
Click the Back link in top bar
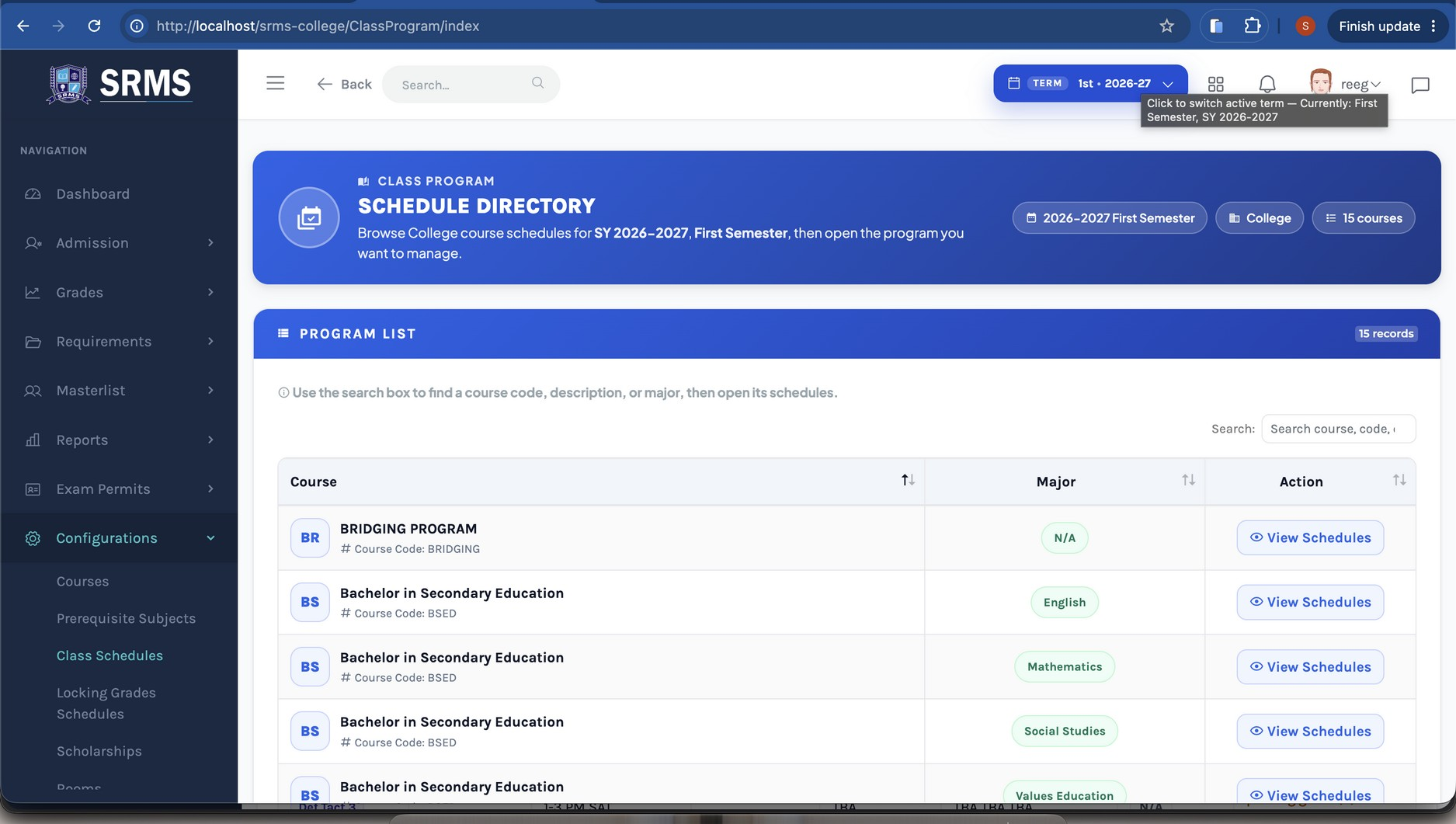click(344, 84)
